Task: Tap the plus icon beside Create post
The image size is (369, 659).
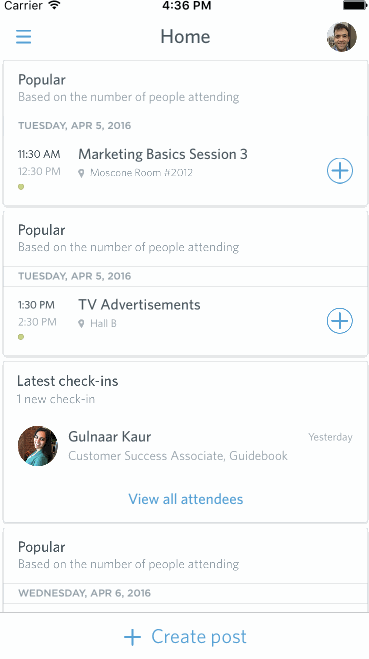Action: [132, 637]
